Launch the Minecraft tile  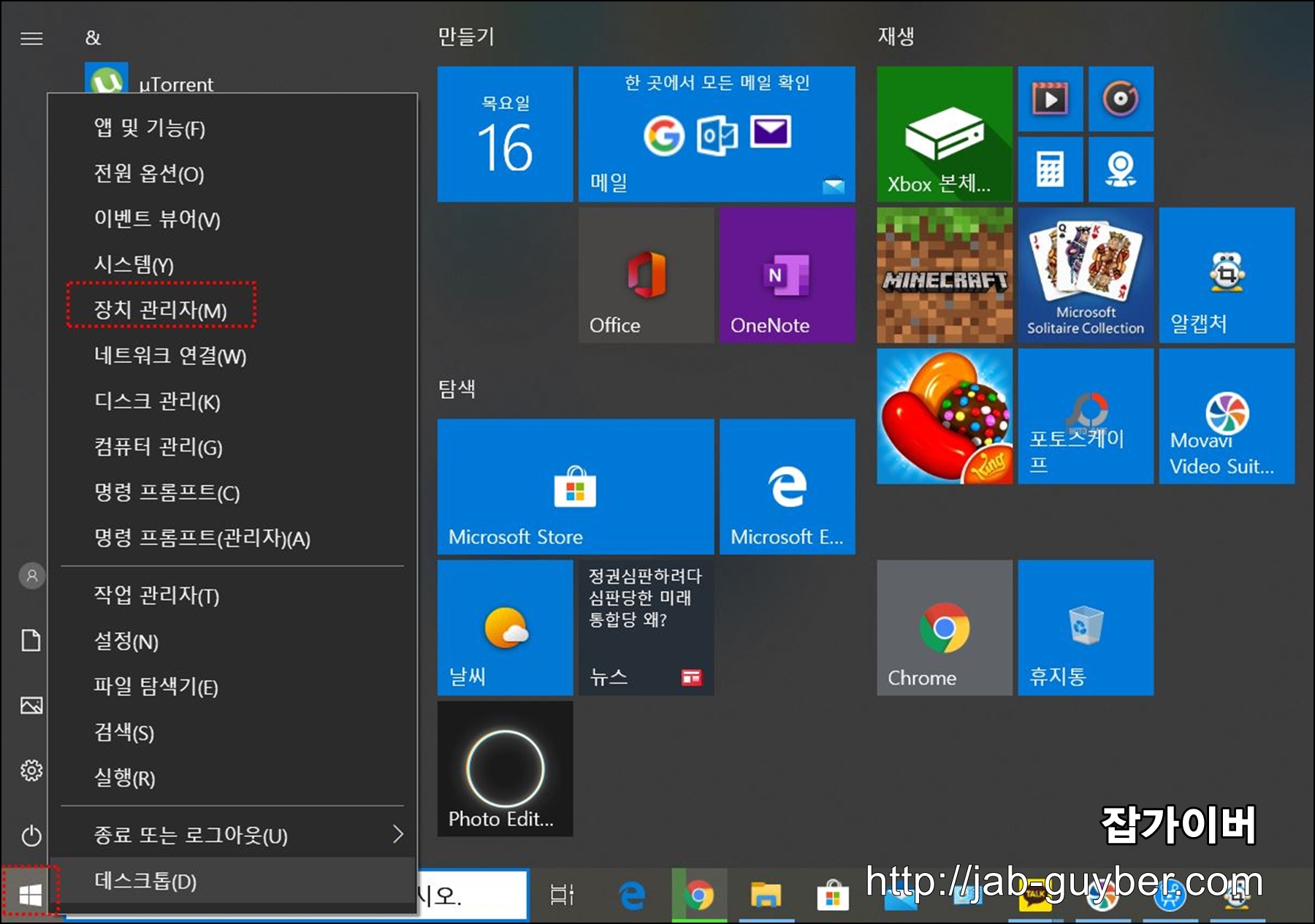945,275
